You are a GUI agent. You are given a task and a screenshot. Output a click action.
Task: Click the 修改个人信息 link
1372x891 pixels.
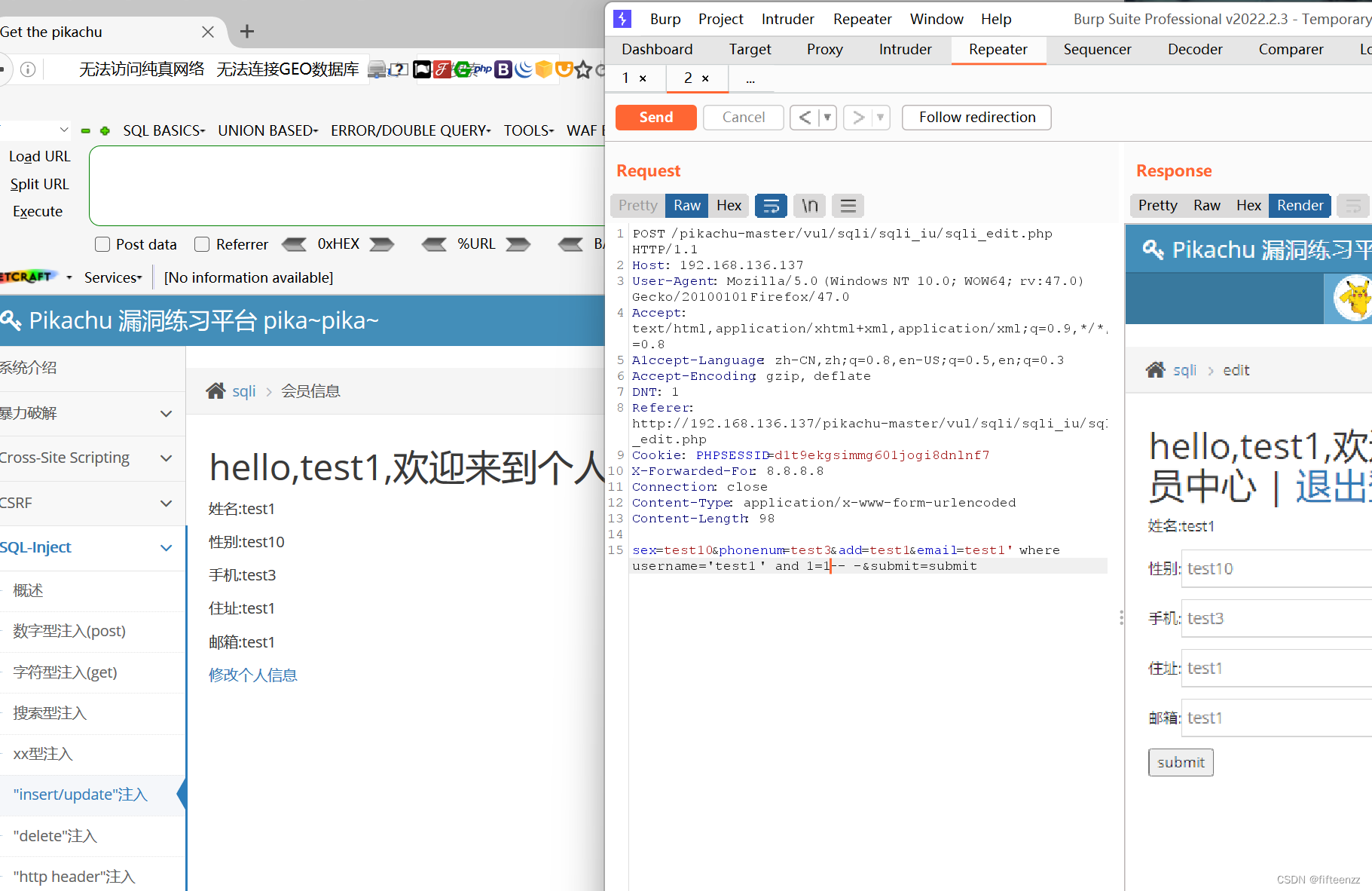coord(253,675)
